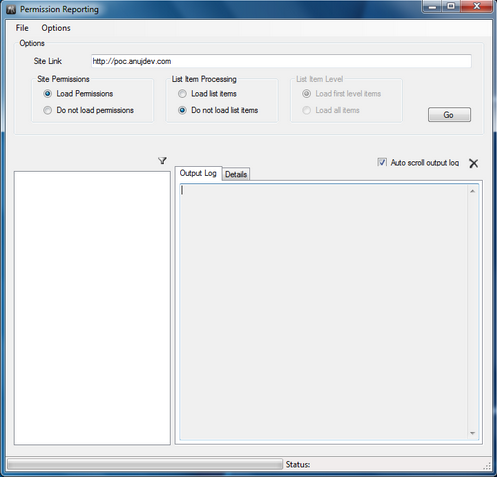Minimize the Permission Reporting window
Image resolution: width=497 pixels, height=477 pixels.
click(433, 6)
